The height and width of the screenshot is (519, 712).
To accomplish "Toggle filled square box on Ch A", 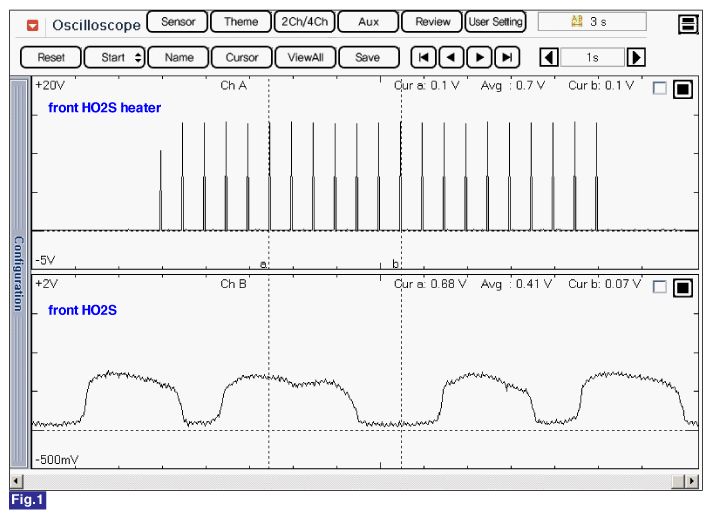I will point(682,89).
